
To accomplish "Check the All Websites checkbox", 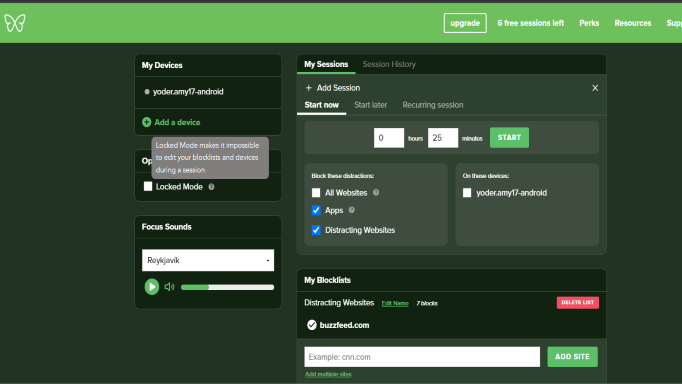I will [x=316, y=193].
